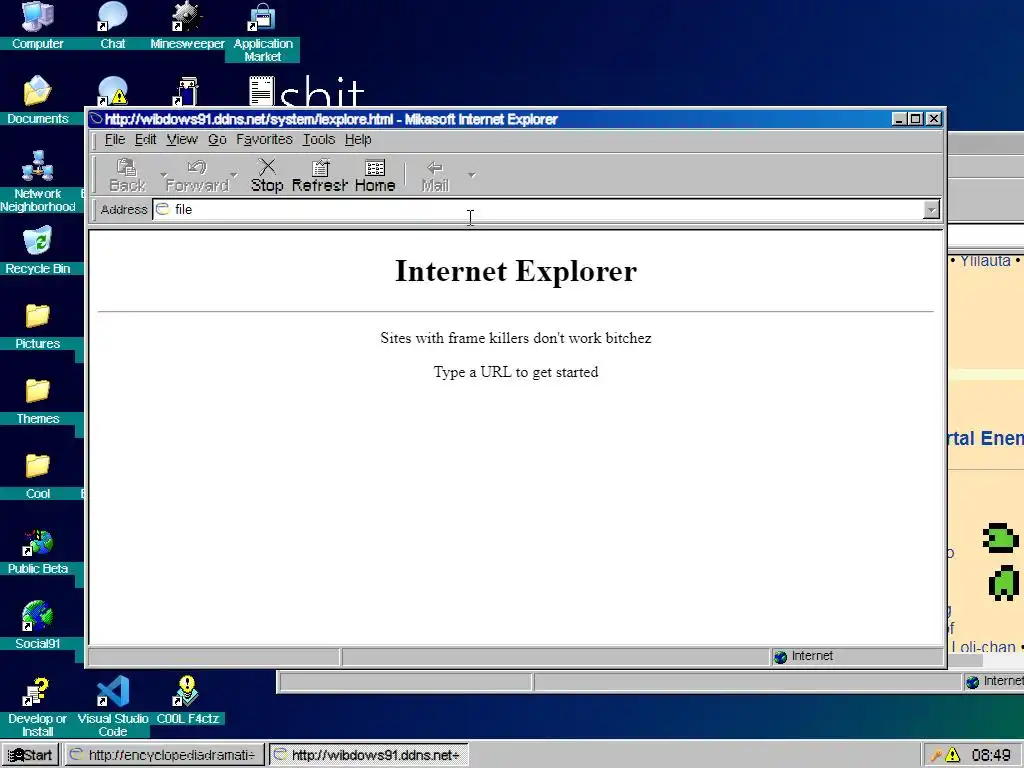The width and height of the screenshot is (1024, 768).
Task: Go to Home via toolbar
Action: [375, 176]
